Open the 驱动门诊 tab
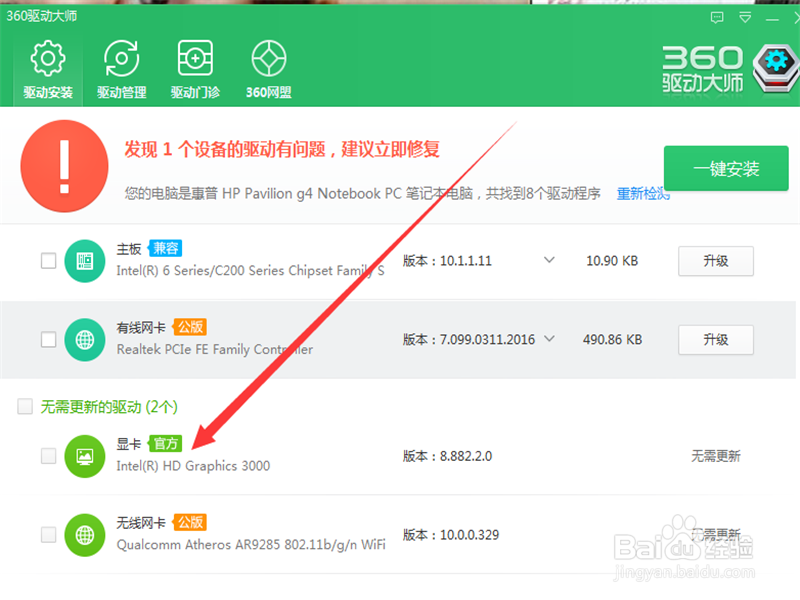The image size is (800, 600). click(195, 70)
